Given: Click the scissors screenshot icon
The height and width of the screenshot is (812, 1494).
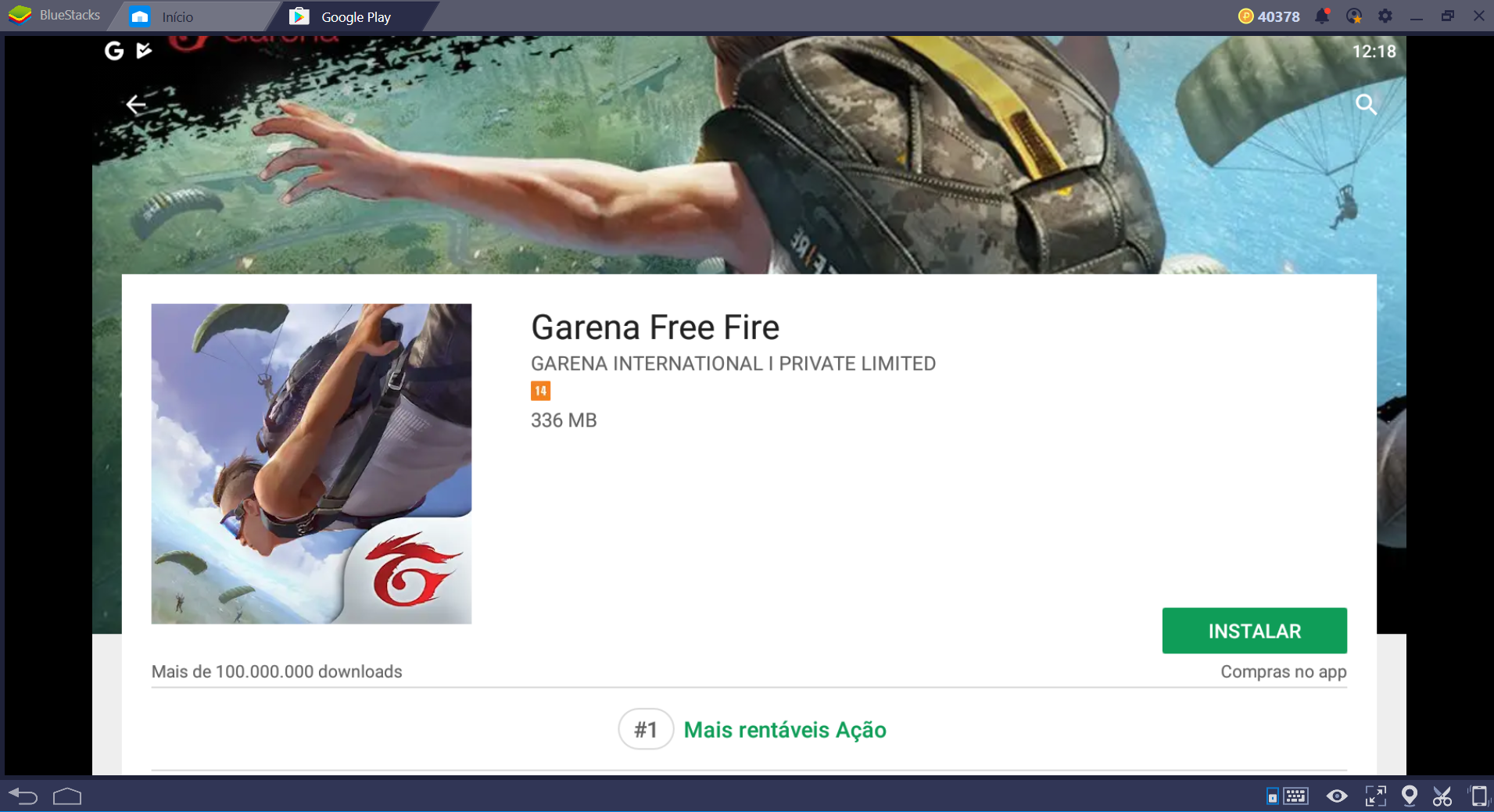Looking at the screenshot, I should pos(1442,796).
